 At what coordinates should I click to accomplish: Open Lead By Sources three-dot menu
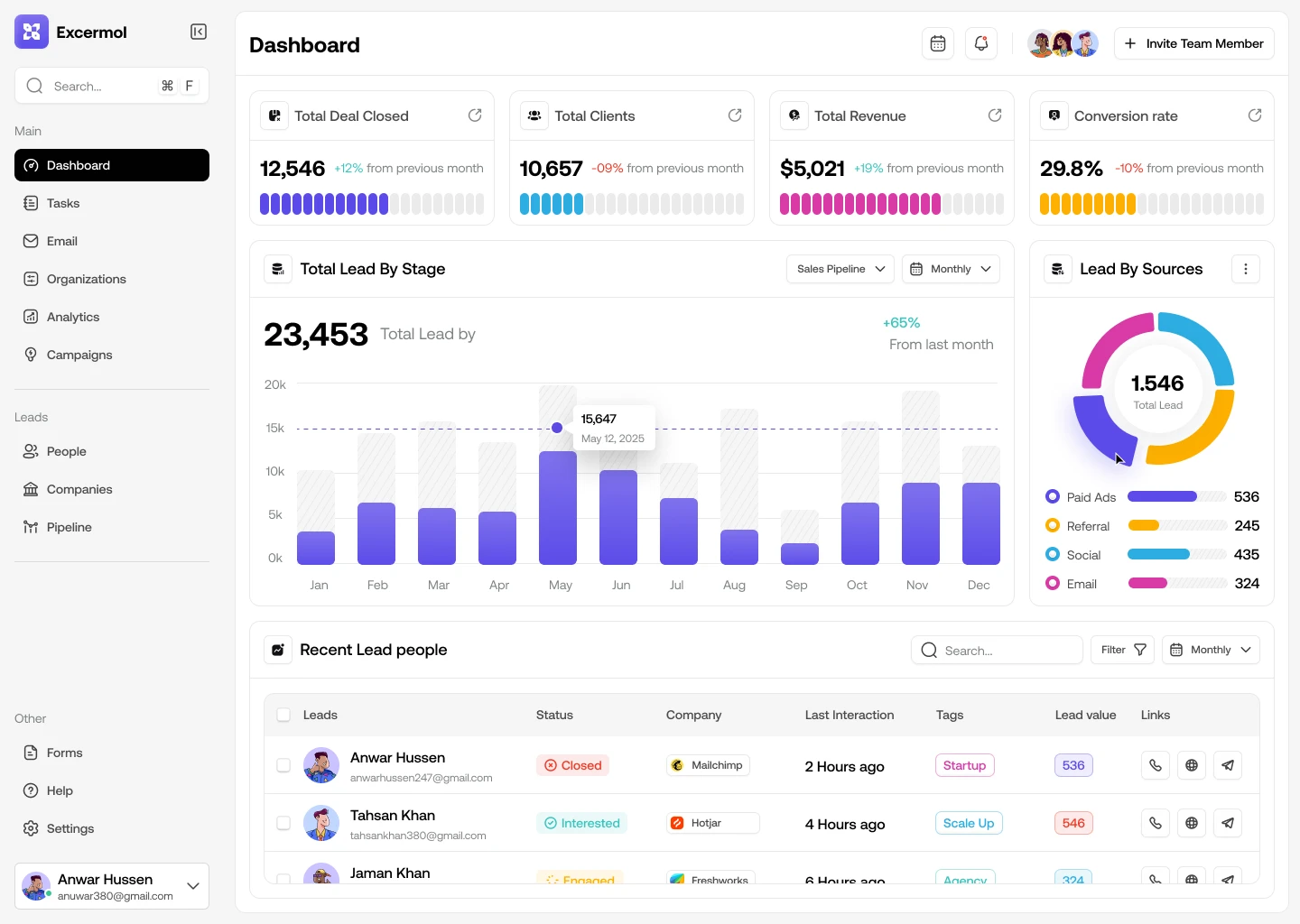click(x=1246, y=269)
